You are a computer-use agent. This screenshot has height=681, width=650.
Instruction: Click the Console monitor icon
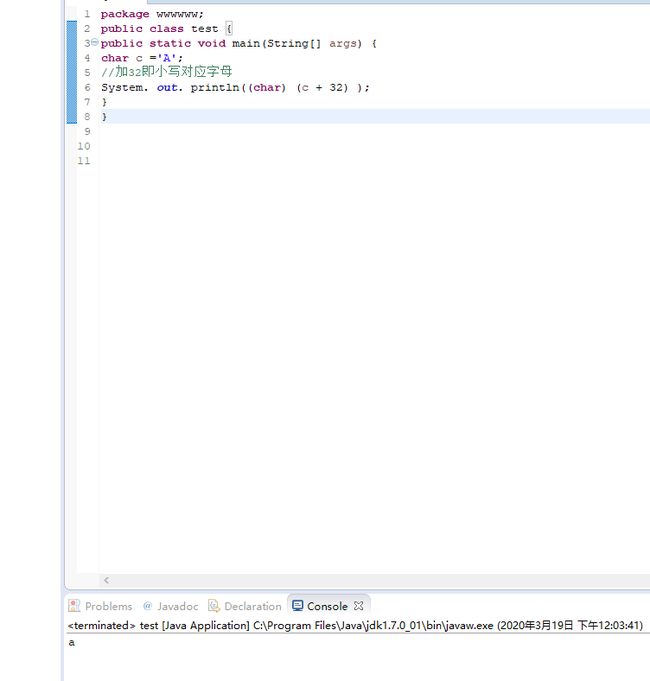click(297, 605)
